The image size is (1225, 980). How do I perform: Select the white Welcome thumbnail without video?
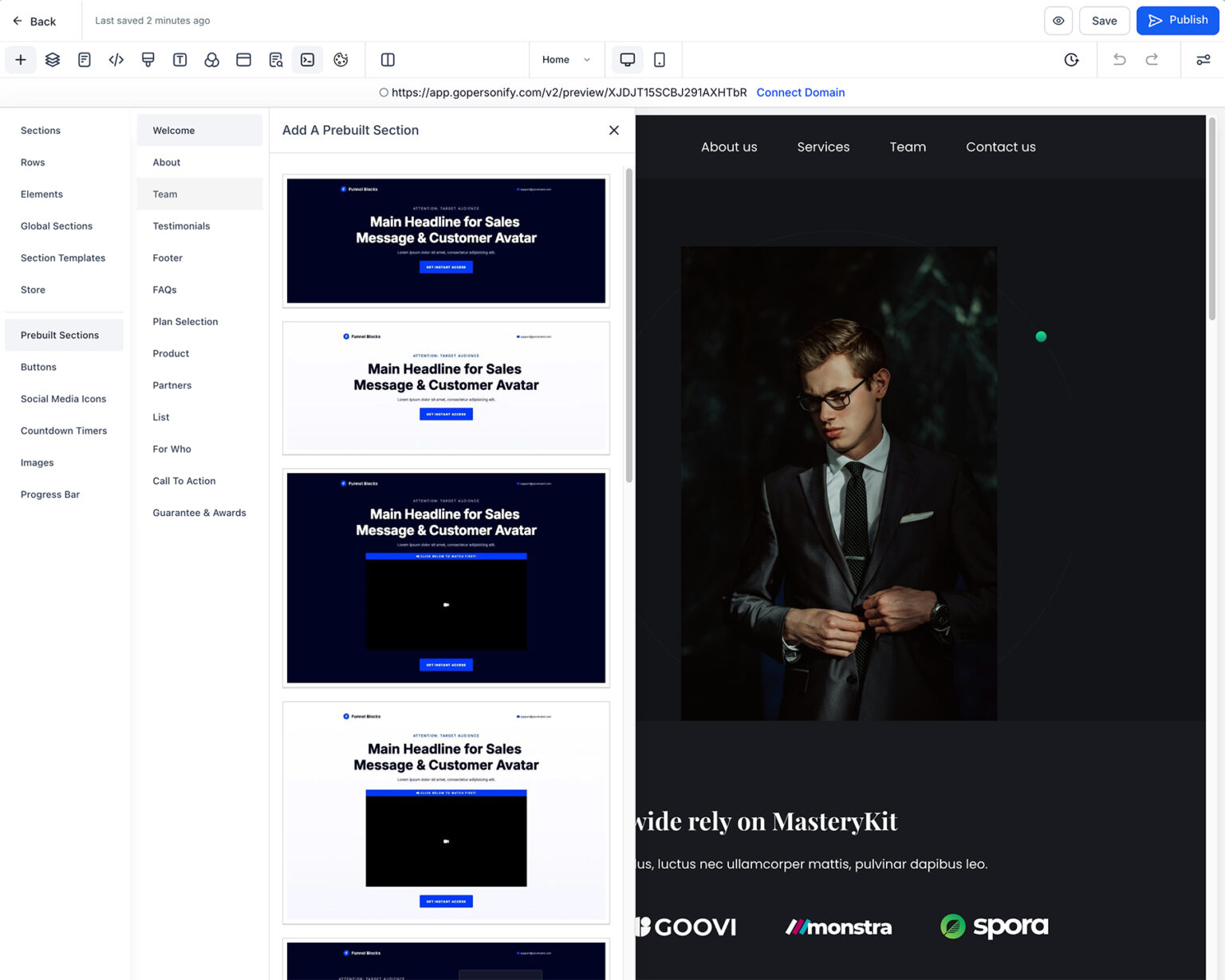click(x=446, y=388)
